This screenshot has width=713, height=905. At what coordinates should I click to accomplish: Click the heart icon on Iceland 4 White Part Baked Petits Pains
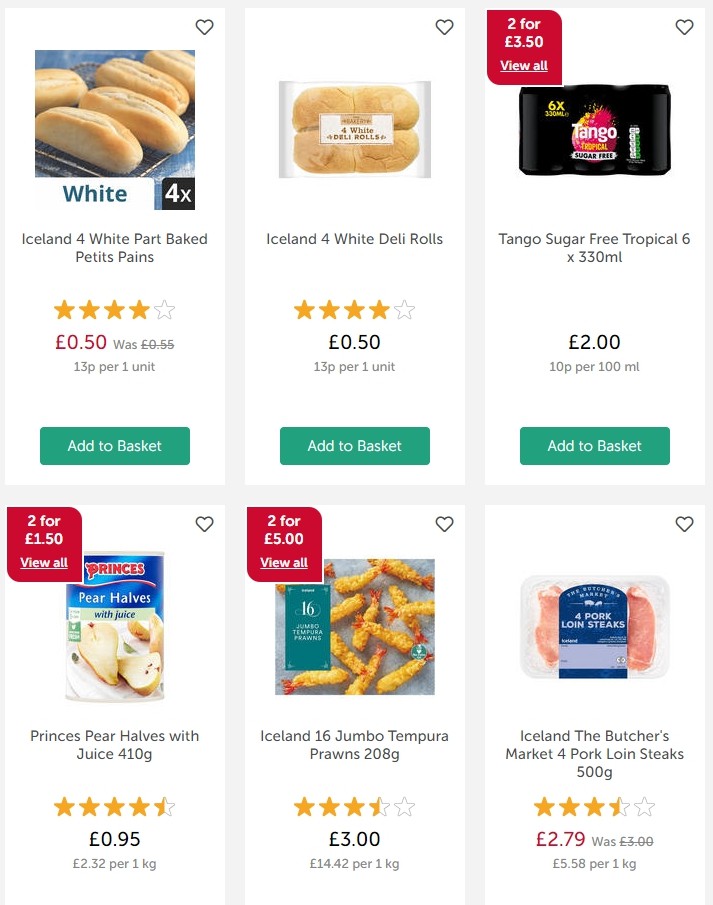coord(204,27)
